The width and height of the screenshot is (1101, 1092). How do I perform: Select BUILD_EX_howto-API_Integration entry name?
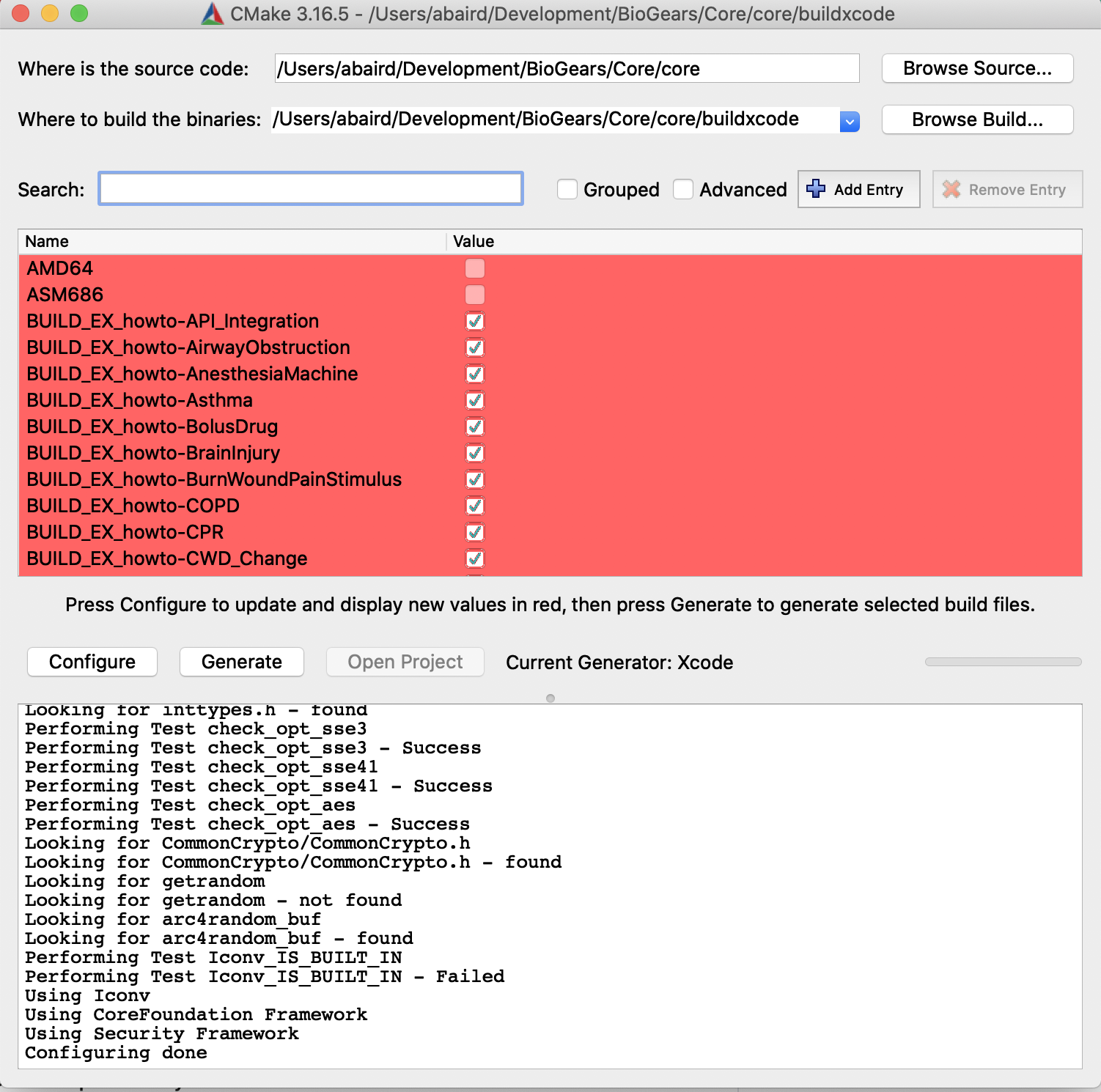173,321
